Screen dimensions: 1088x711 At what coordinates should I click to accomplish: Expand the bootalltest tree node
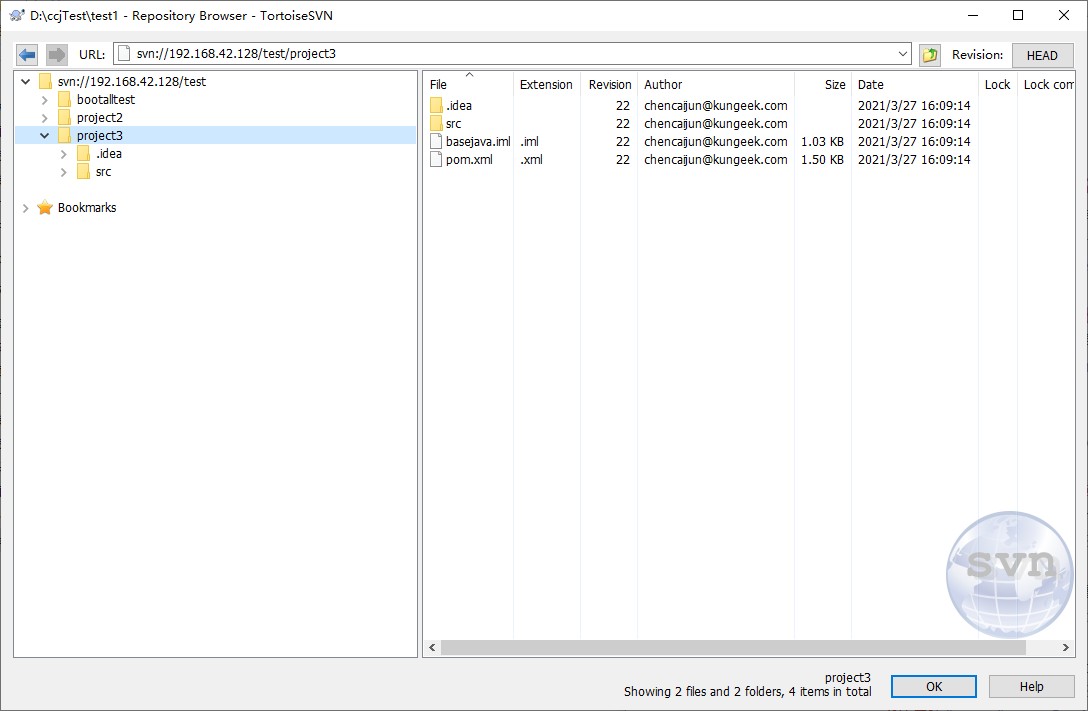pyautogui.click(x=45, y=100)
